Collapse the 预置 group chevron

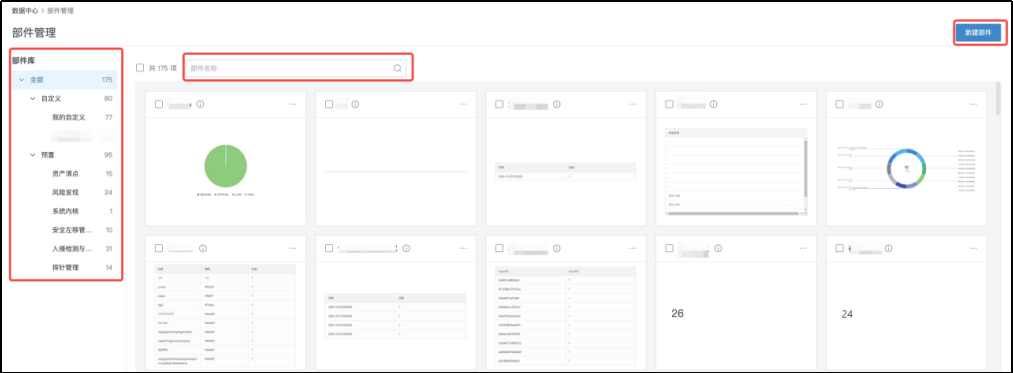click(x=33, y=155)
